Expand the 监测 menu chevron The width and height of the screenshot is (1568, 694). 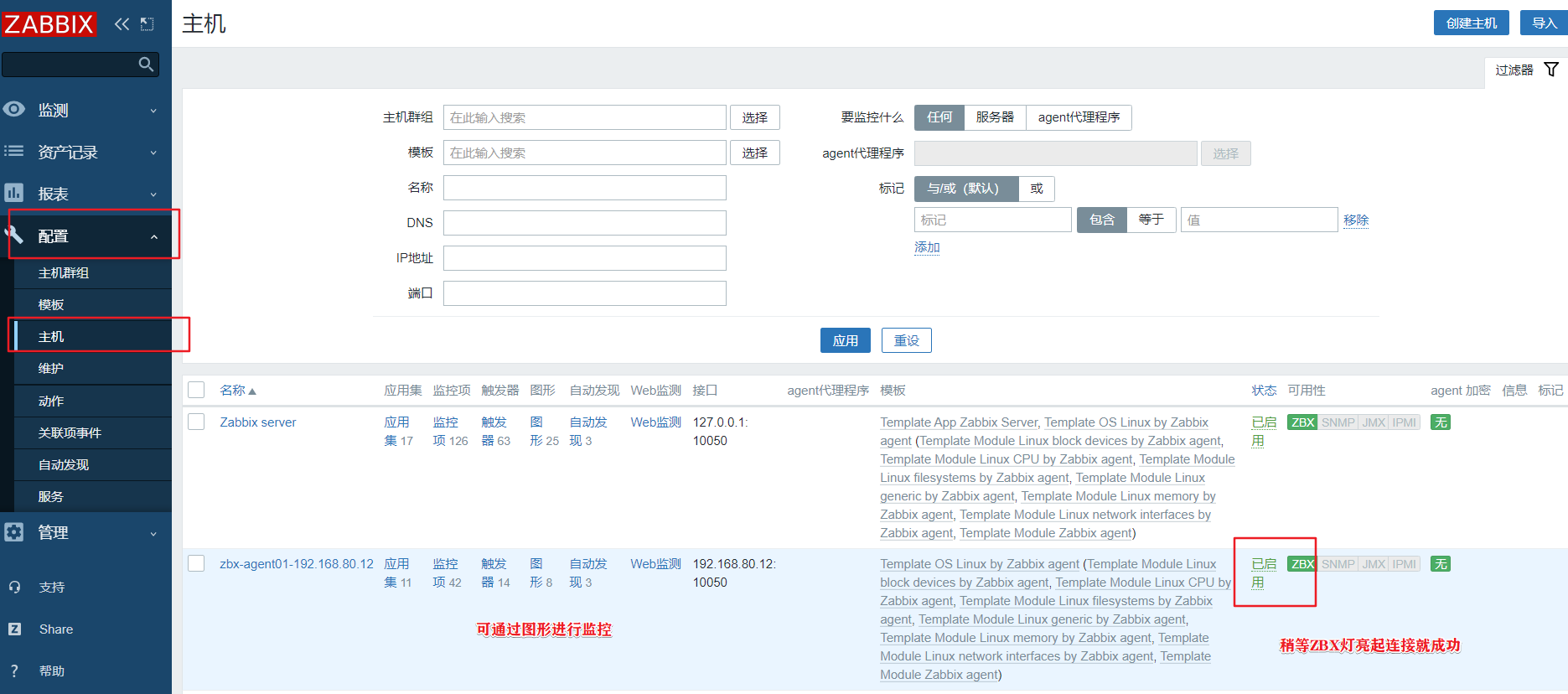[x=153, y=111]
